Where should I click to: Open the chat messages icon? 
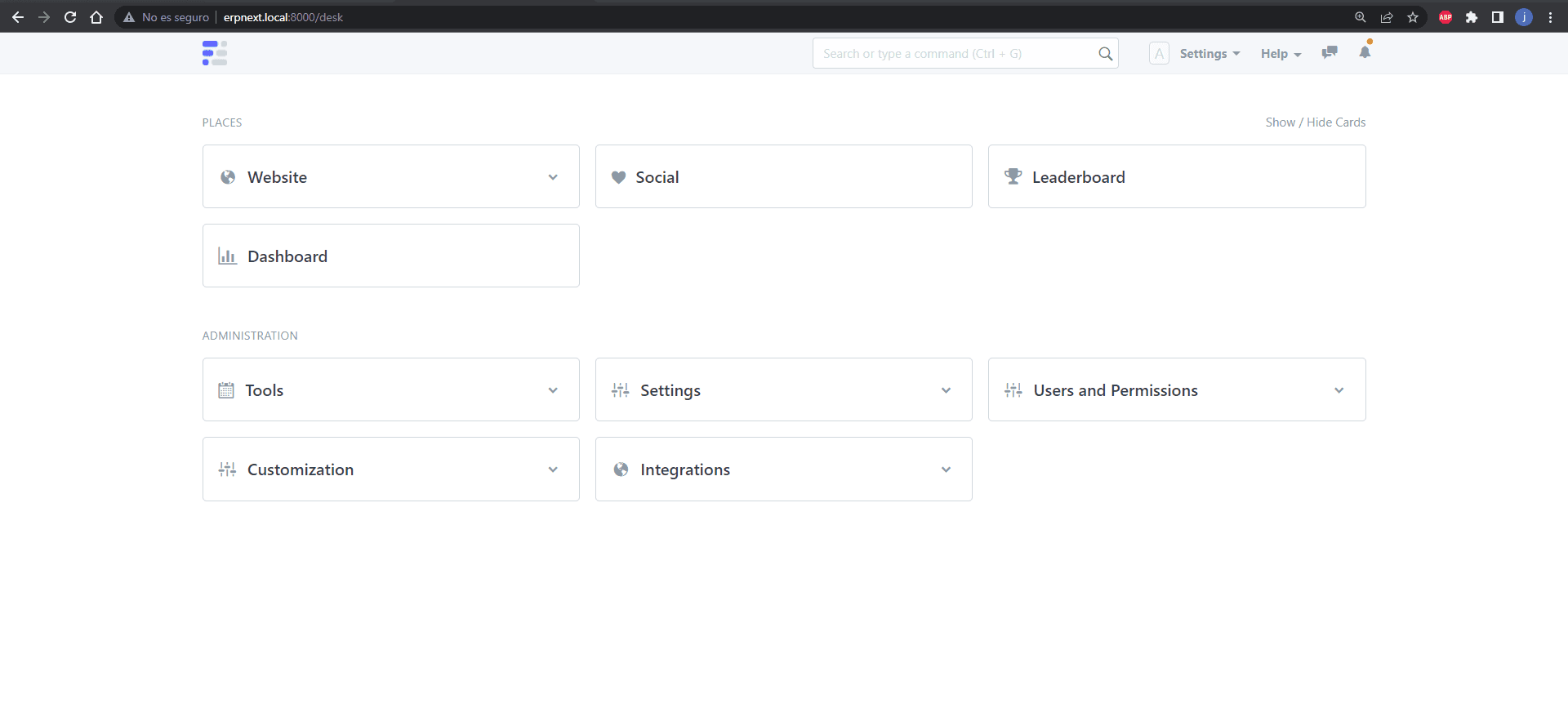pyautogui.click(x=1330, y=52)
